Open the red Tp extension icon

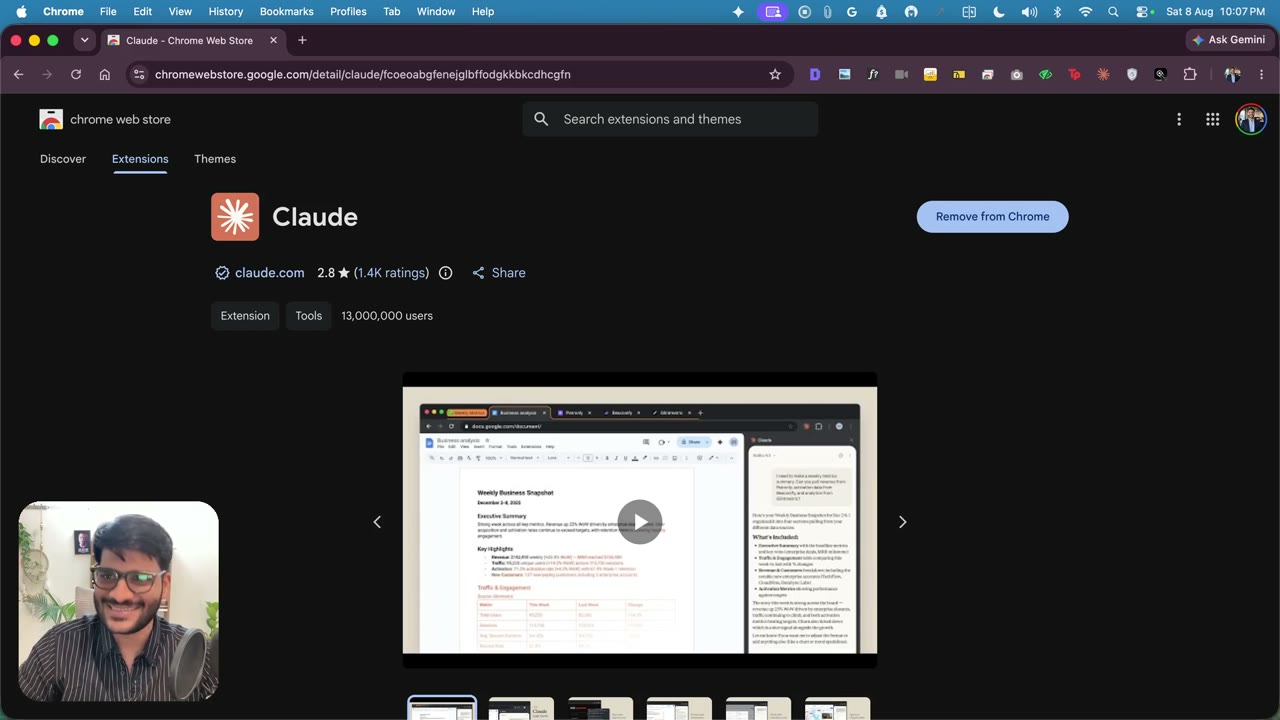point(1075,74)
